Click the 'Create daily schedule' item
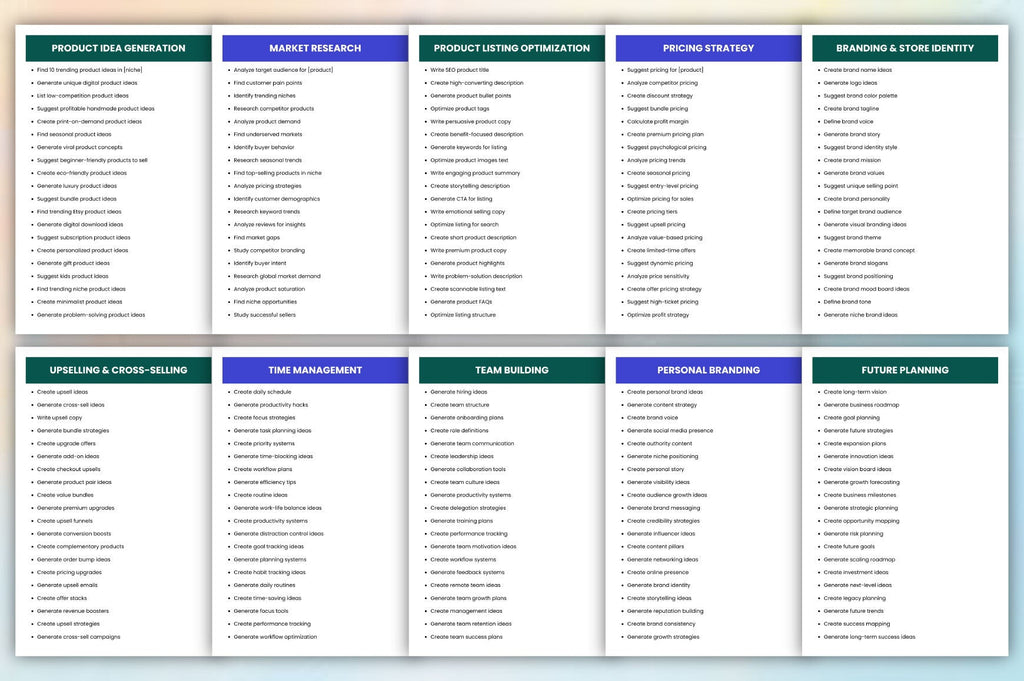1024x681 pixels. pos(262,392)
